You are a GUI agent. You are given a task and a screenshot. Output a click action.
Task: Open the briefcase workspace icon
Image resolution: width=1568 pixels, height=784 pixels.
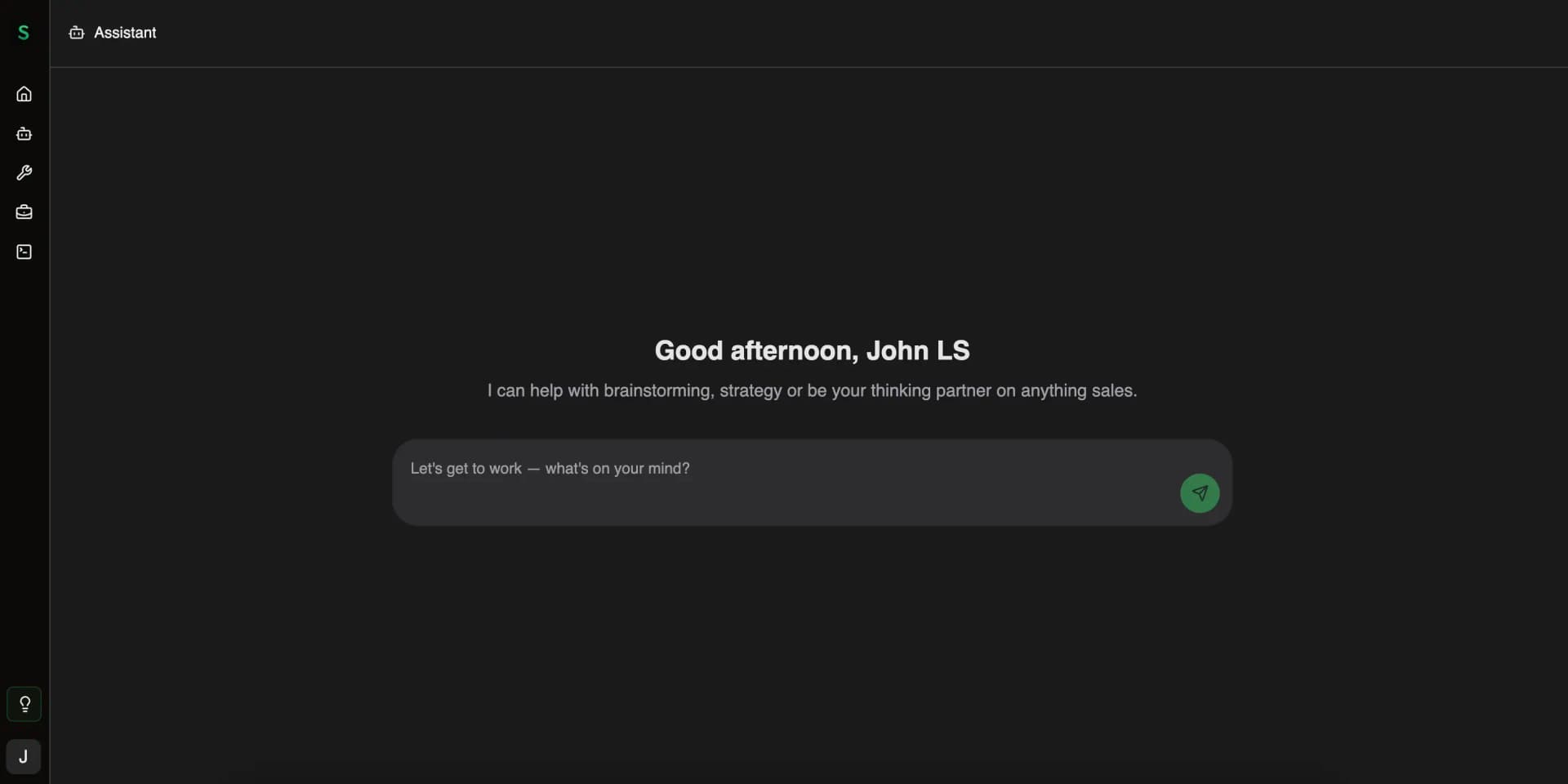[24, 212]
